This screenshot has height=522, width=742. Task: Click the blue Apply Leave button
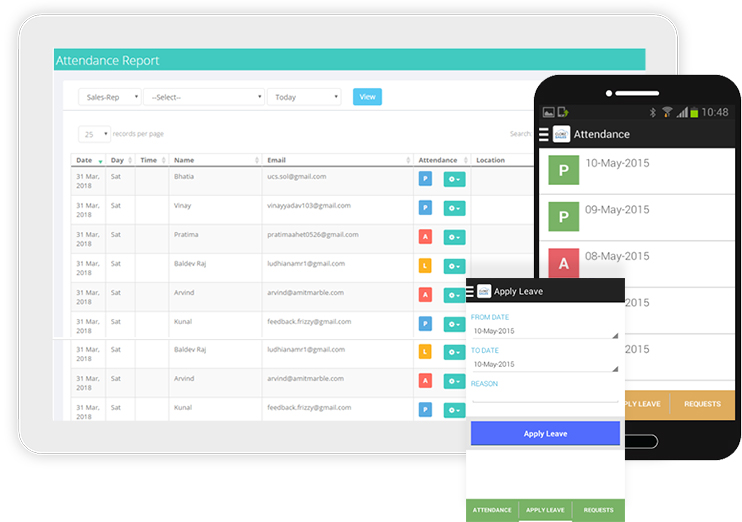545,434
